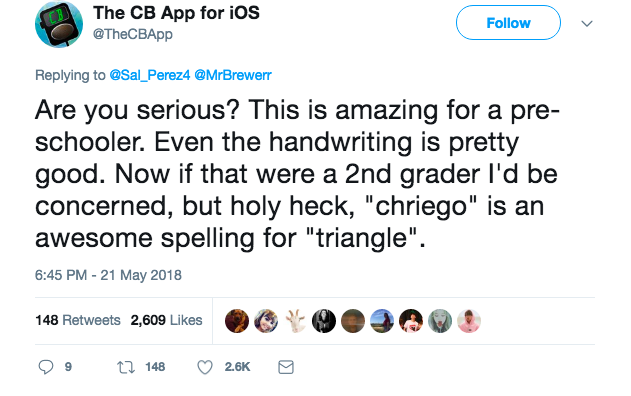Image resolution: width=631 pixels, height=396 pixels.
Task: Click the pink hoodie avatar liker
Action: 469,321
